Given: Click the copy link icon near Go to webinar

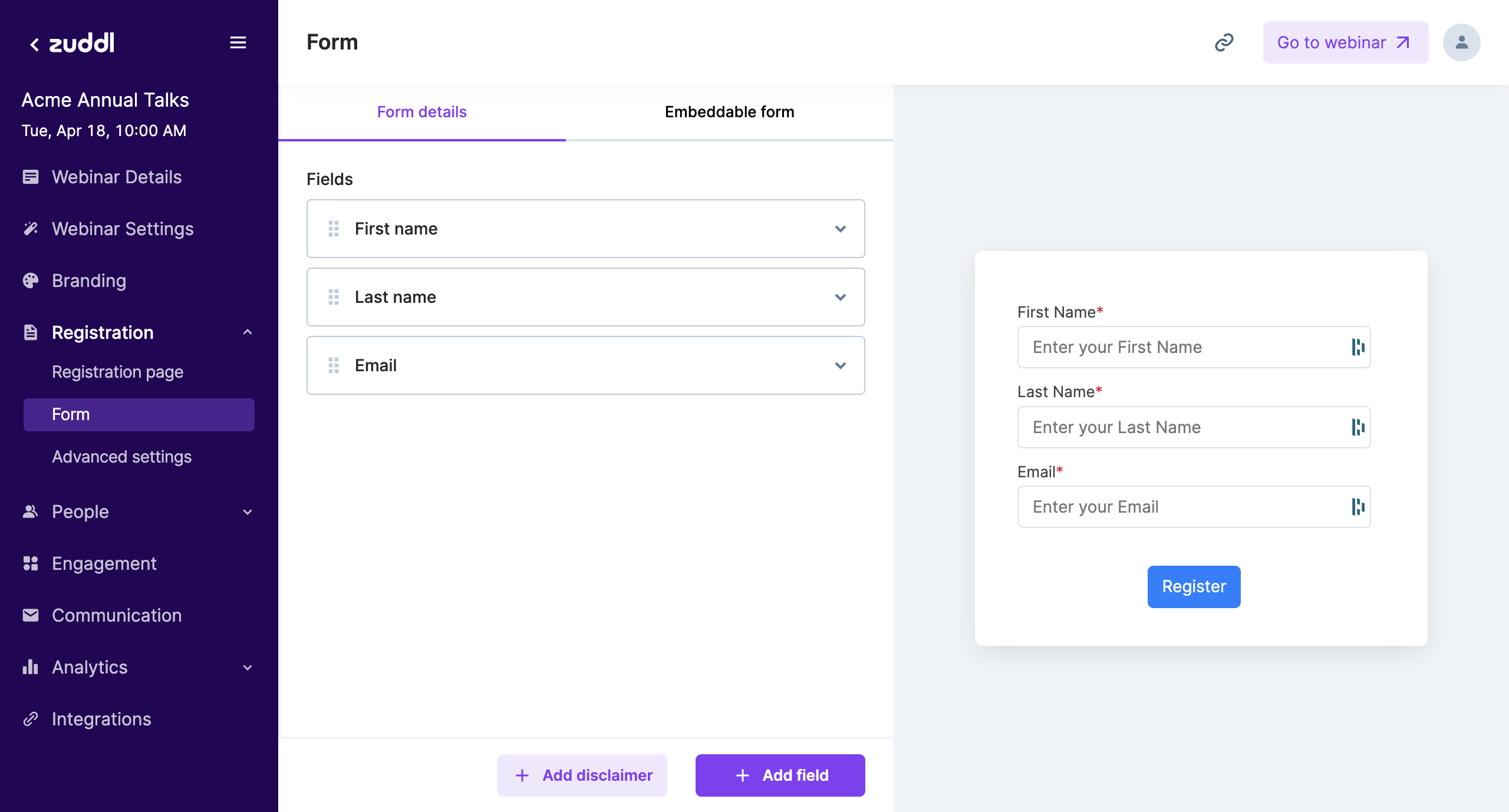Looking at the screenshot, I should click(x=1225, y=42).
